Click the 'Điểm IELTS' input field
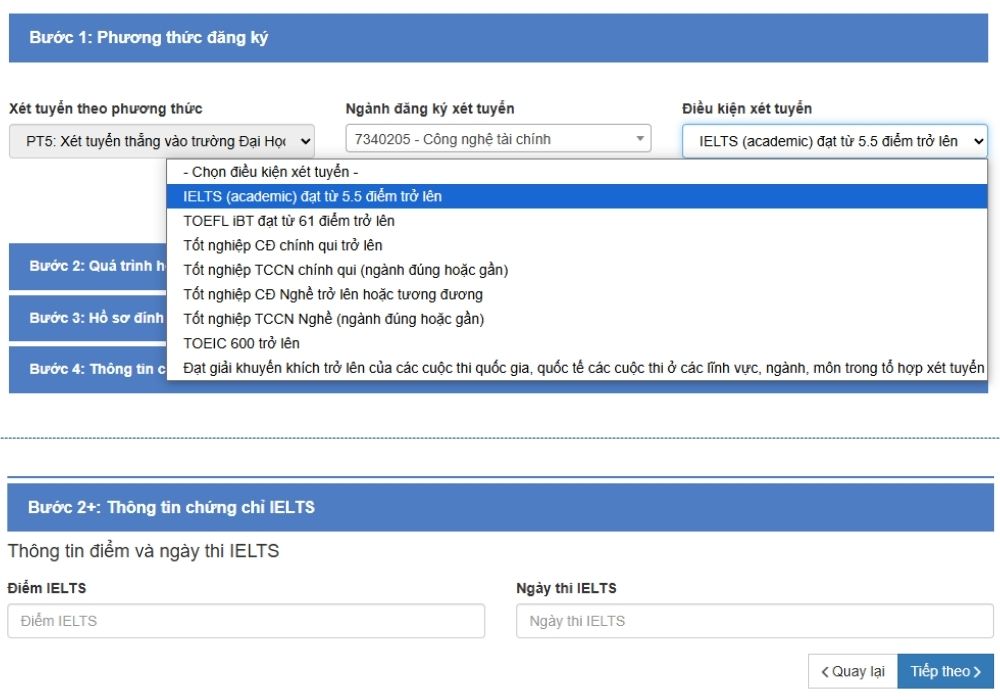Image resolution: width=1000 pixels, height=700 pixels. (246, 621)
